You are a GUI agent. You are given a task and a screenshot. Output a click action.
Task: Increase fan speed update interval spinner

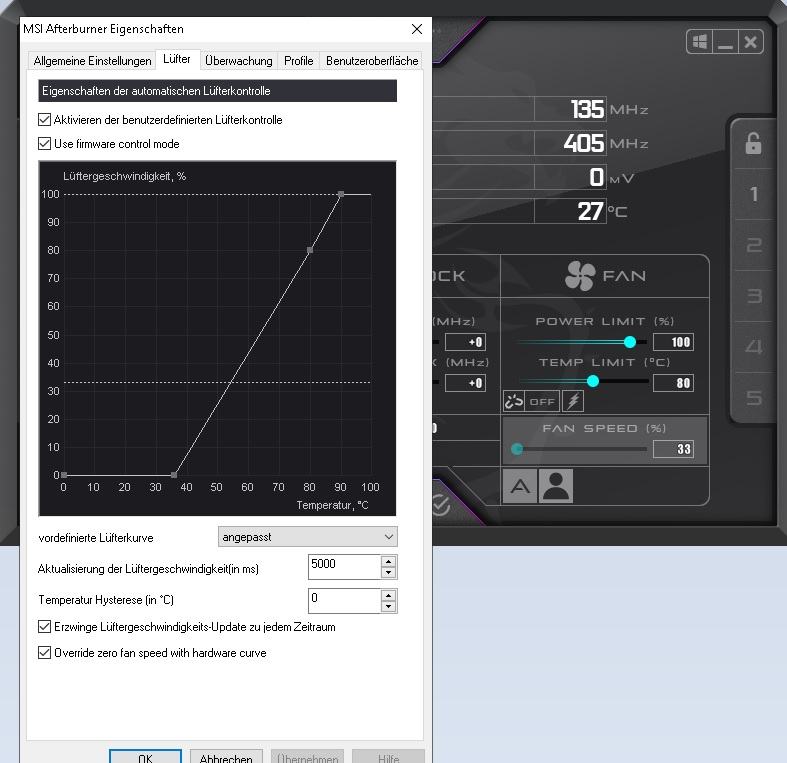point(388,561)
